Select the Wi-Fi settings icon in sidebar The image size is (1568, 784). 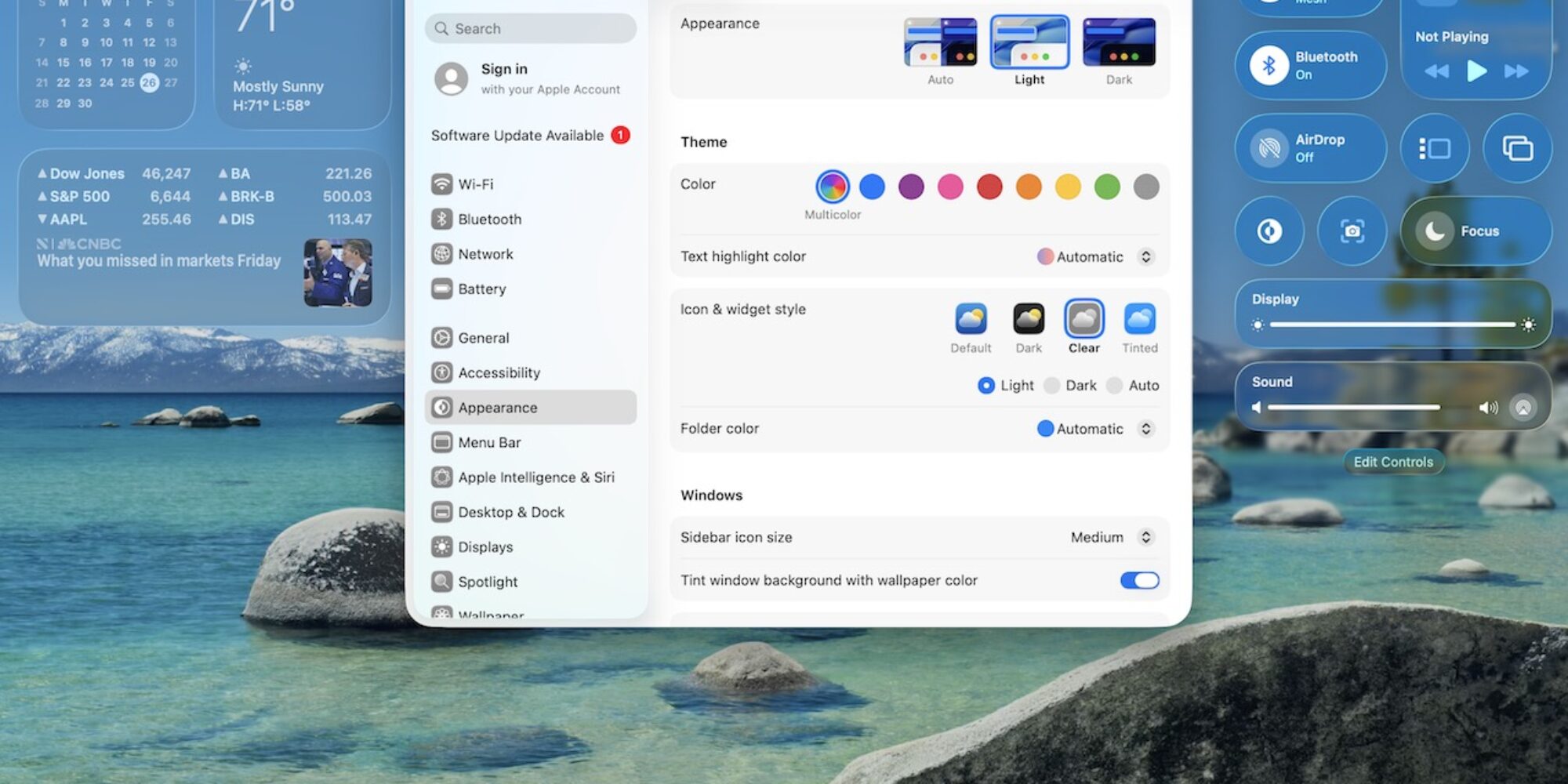[442, 183]
